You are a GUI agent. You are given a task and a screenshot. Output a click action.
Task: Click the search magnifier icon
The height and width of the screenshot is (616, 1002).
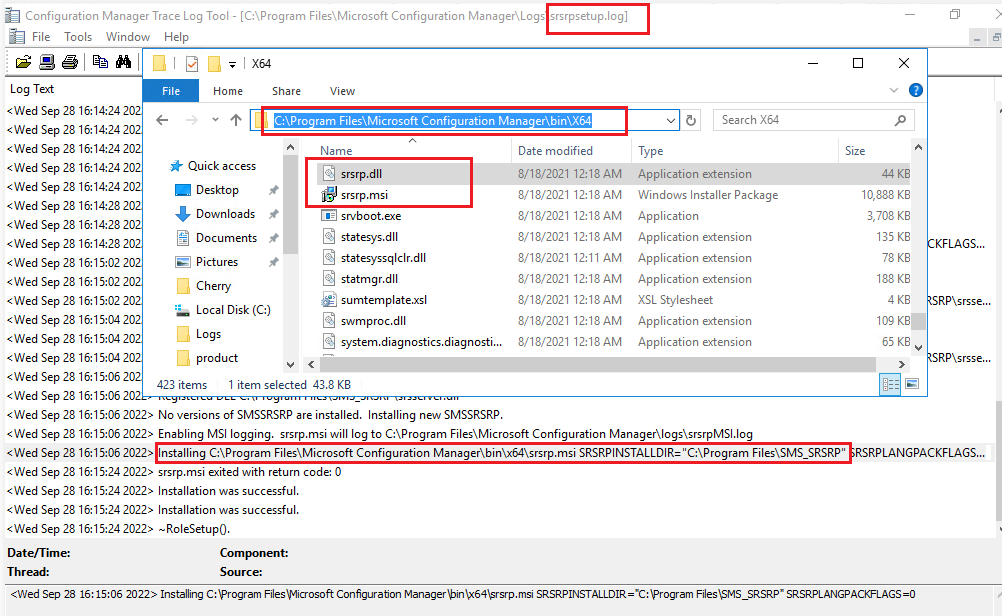900,120
